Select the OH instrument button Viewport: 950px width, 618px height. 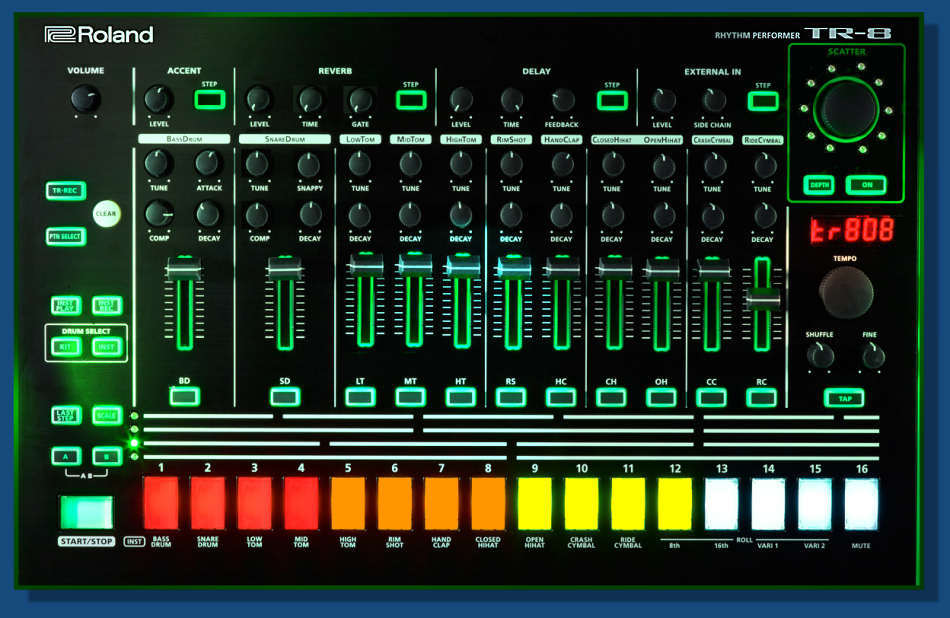click(x=661, y=397)
